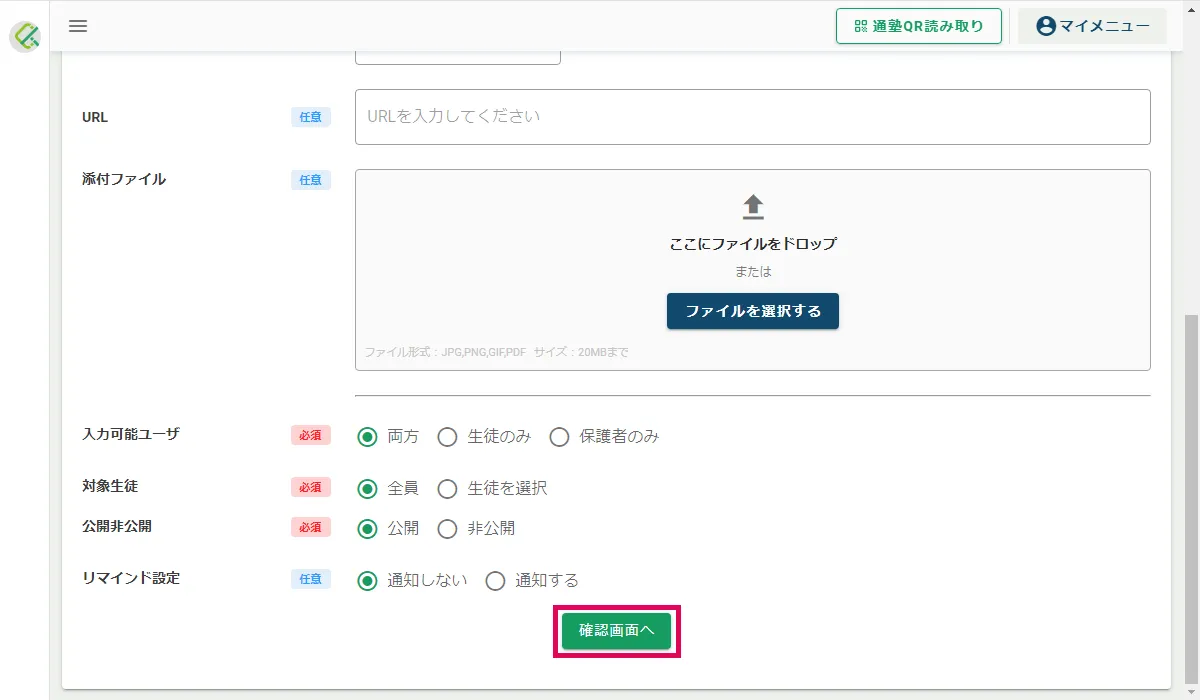Select 生徒のみ radio button
Image resolution: width=1200 pixels, height=700 pixels.
coord(448,437)
